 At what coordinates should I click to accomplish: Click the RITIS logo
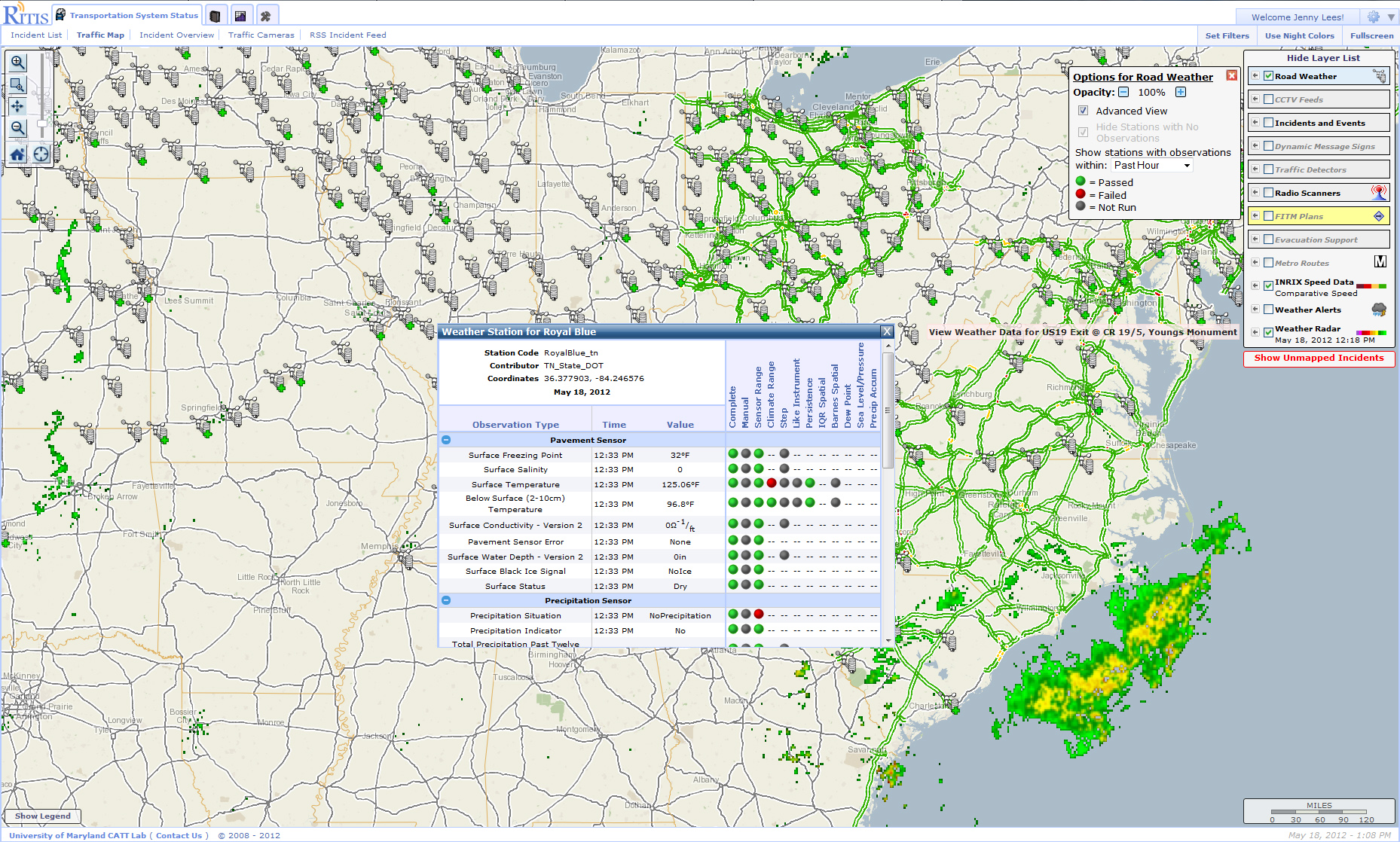click(26, 15)
